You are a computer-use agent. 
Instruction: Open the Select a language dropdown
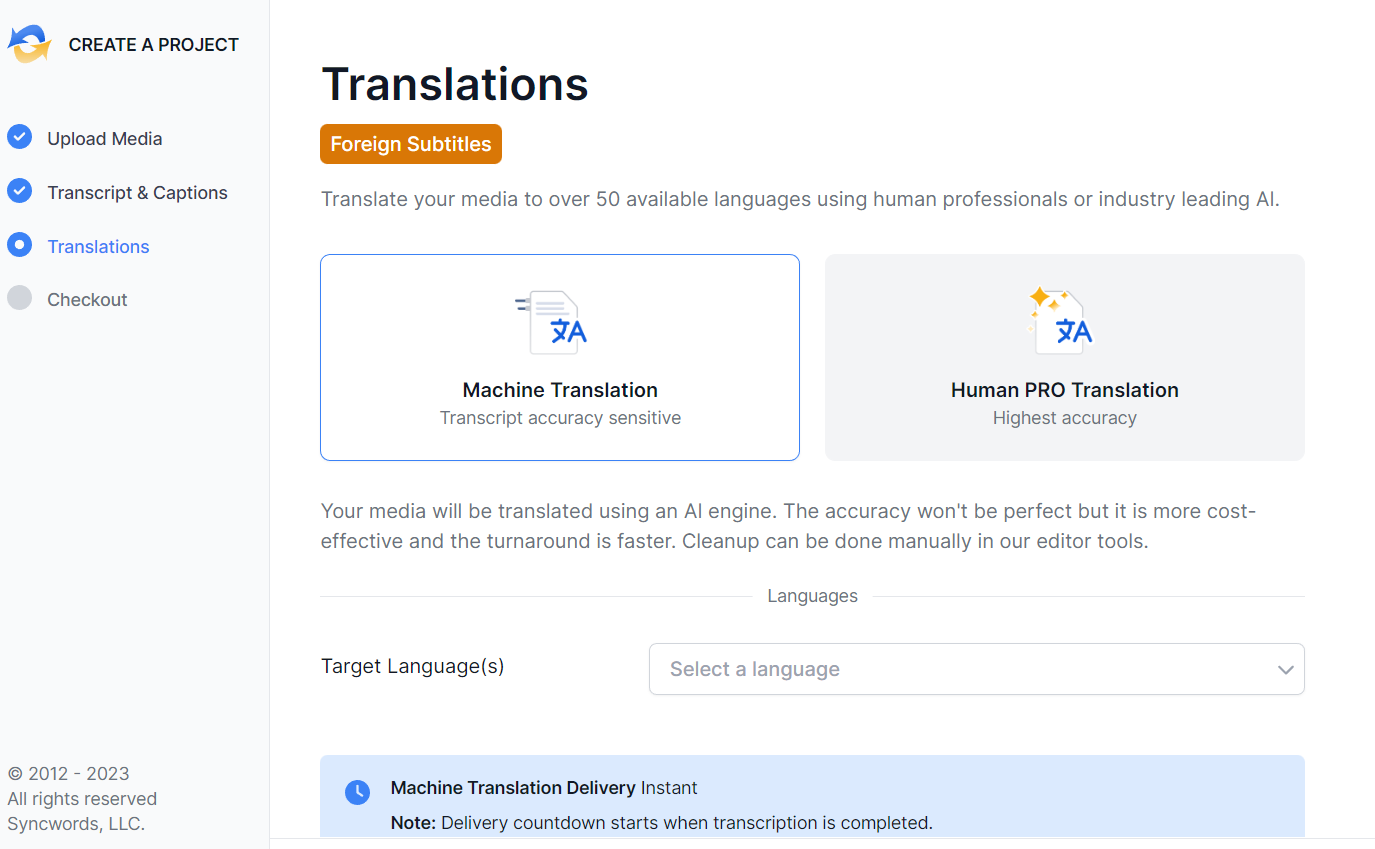tap(977, 669)
